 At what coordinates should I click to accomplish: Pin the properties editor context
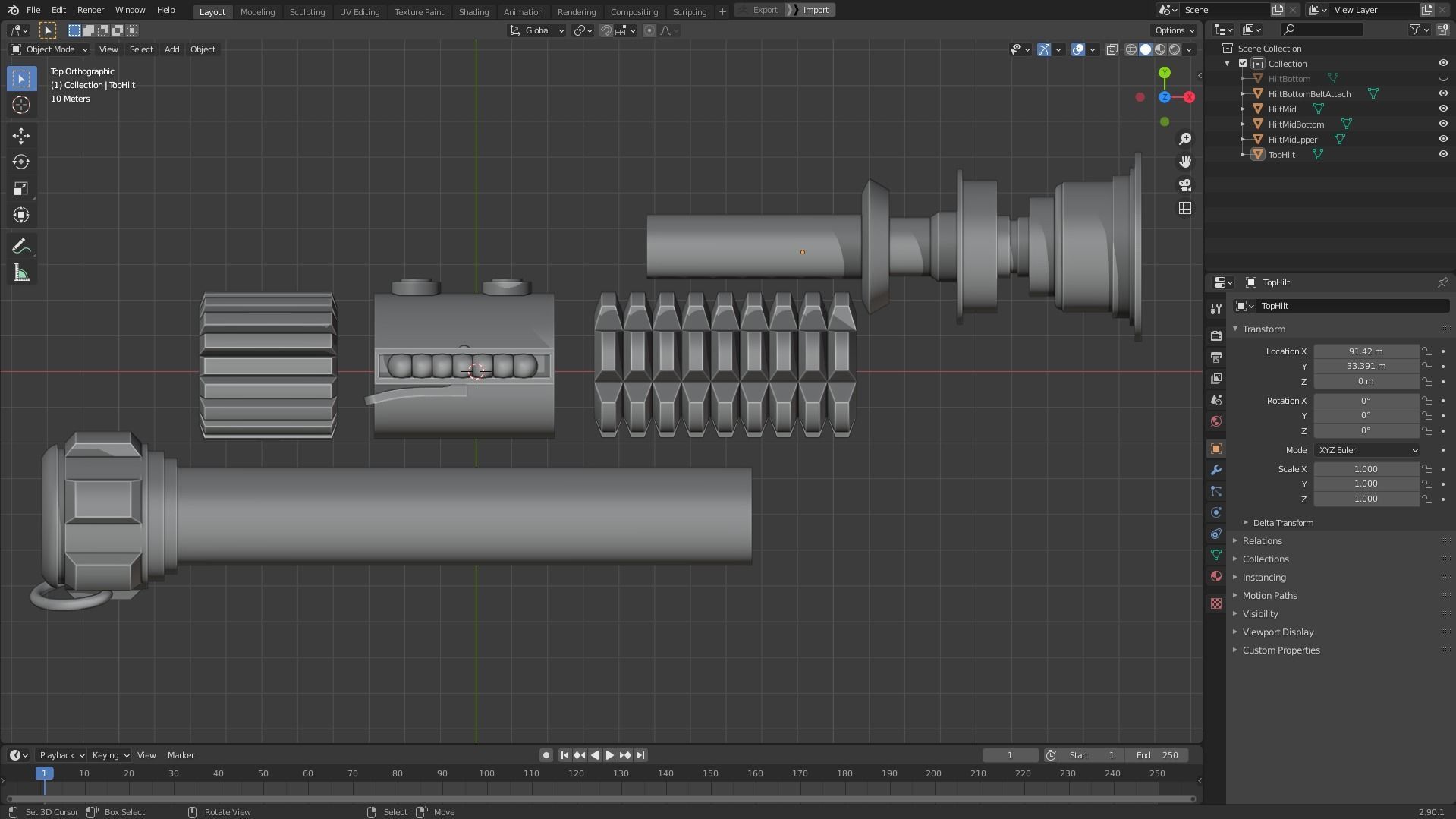point(1442,282)
